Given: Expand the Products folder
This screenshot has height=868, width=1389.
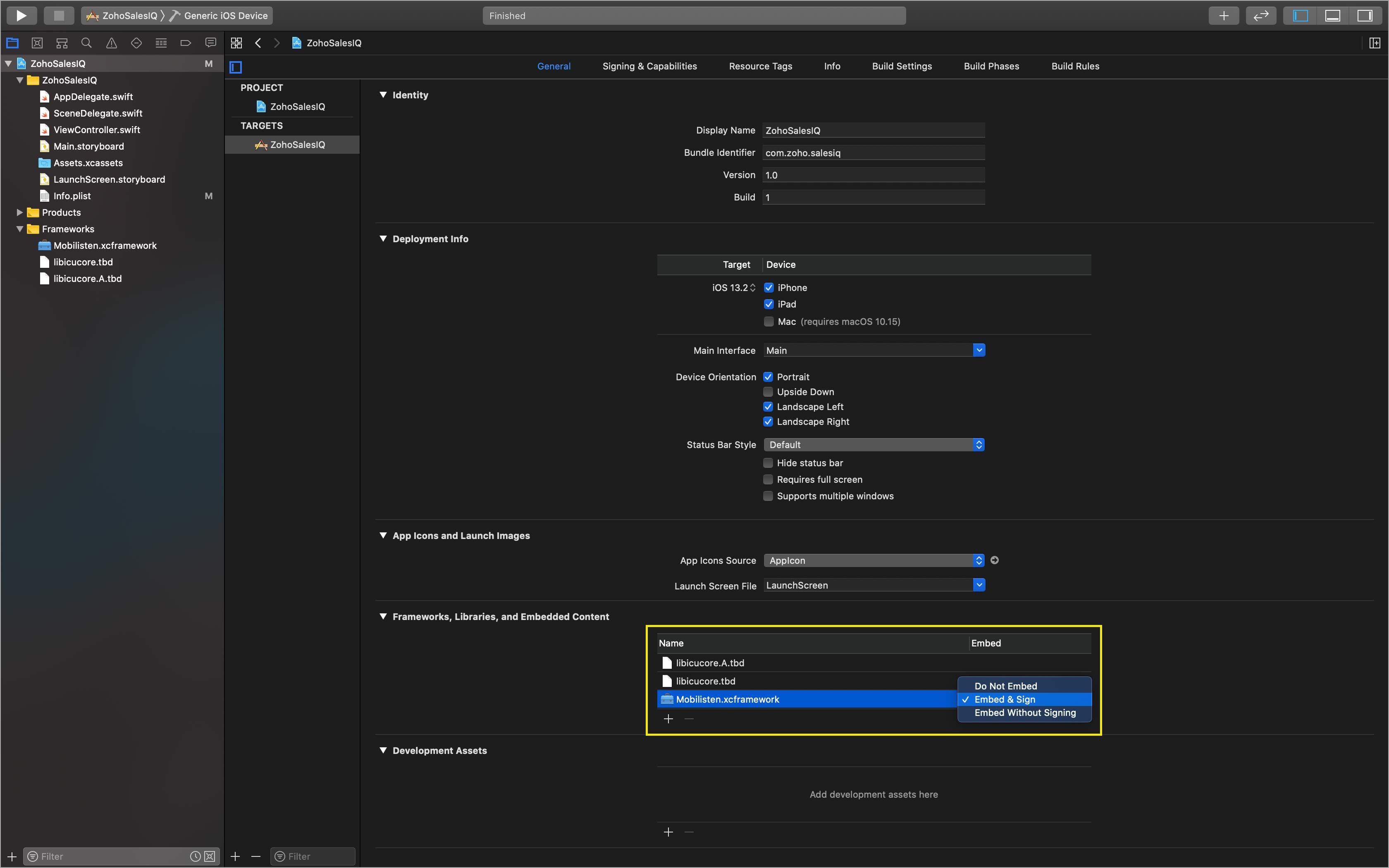Looking at the screenshot, I should coord(19,212).
